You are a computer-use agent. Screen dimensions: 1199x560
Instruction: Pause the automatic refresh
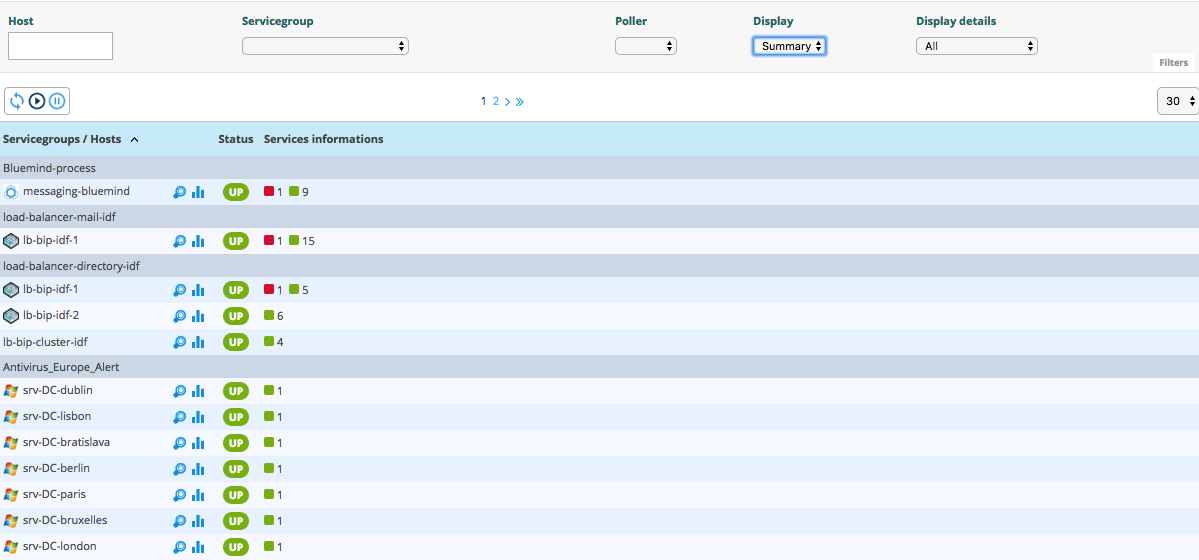pyautogui.click(x=57, y=101)
